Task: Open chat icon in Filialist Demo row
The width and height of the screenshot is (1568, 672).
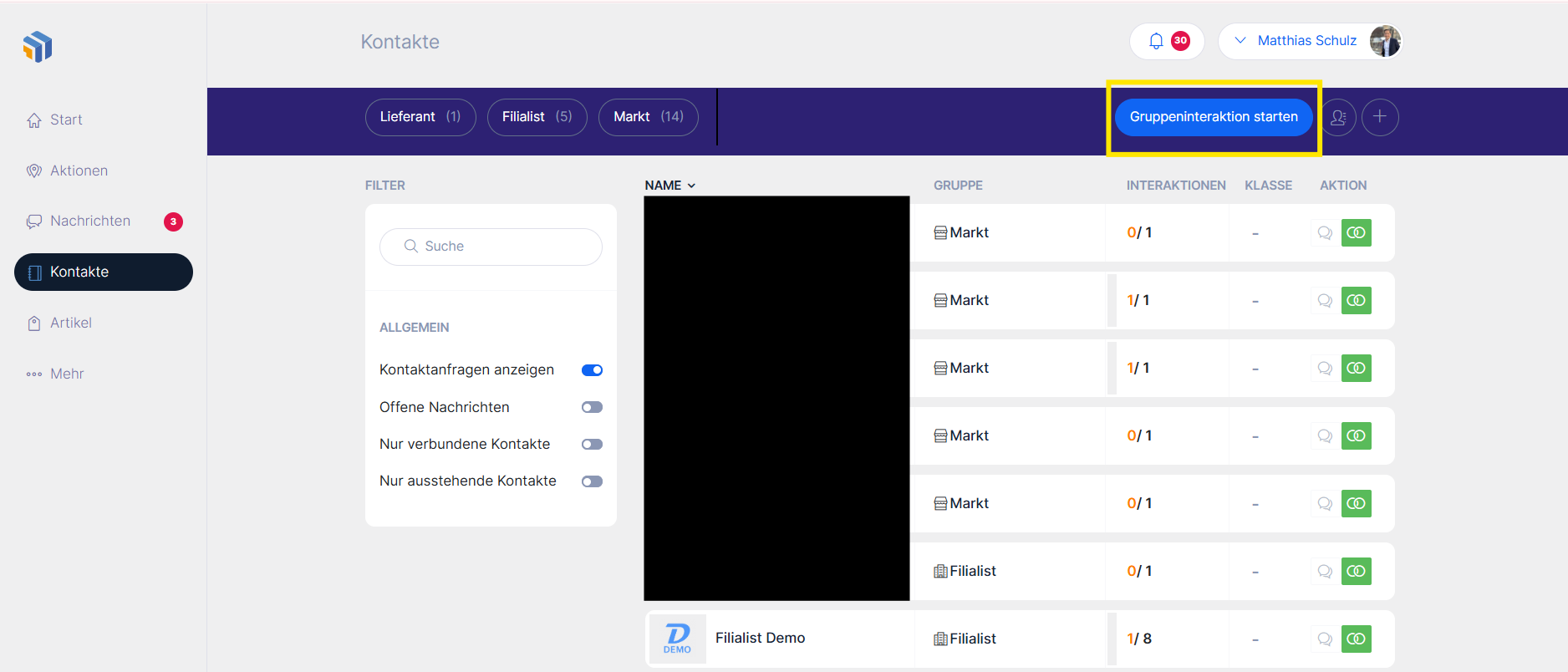Action: tap(1325, 639)
